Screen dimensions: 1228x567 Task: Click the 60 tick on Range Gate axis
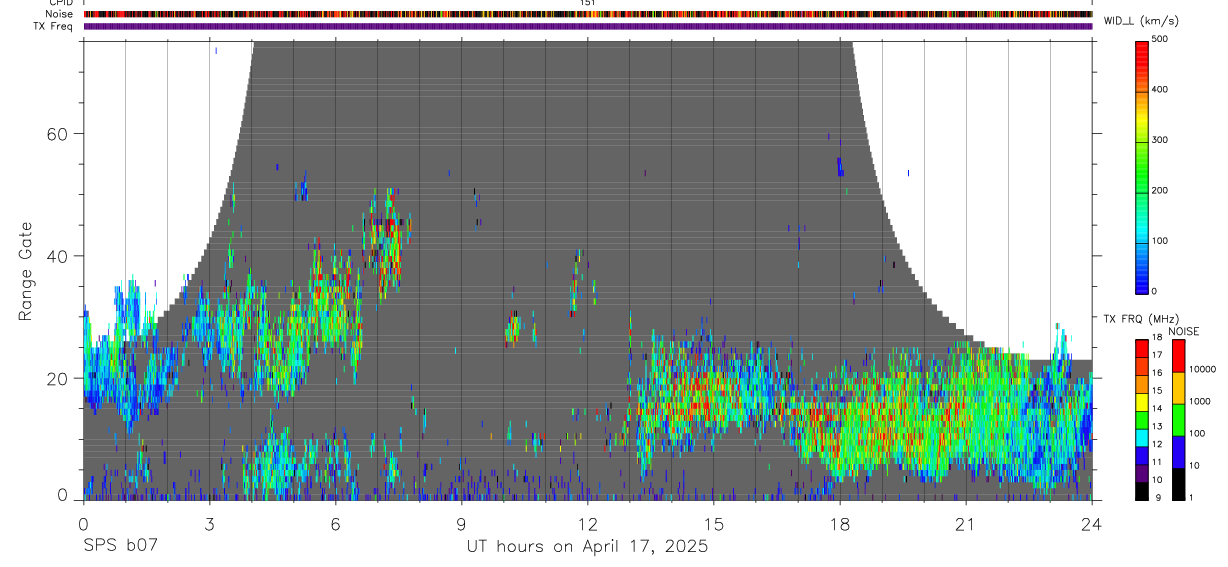[55, 134]
